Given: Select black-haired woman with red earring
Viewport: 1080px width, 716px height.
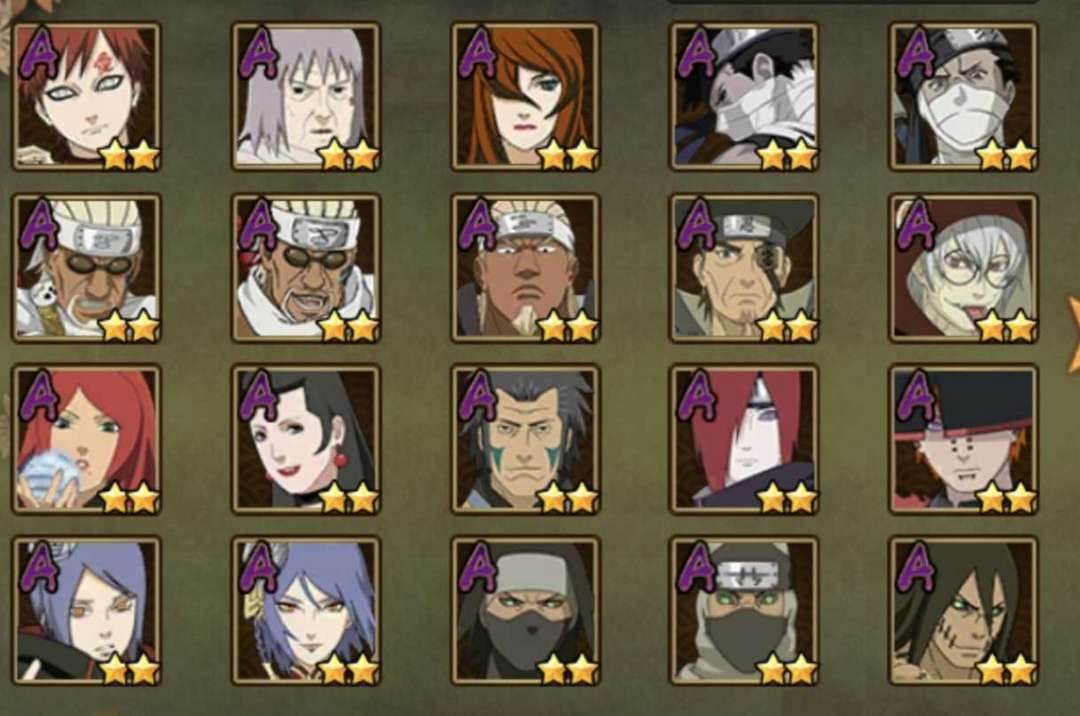Looking at the screenshot, I should (306, 439).
